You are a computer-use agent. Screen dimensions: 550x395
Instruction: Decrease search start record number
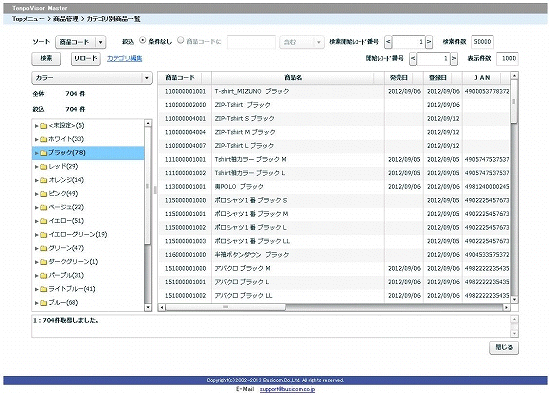388,42
